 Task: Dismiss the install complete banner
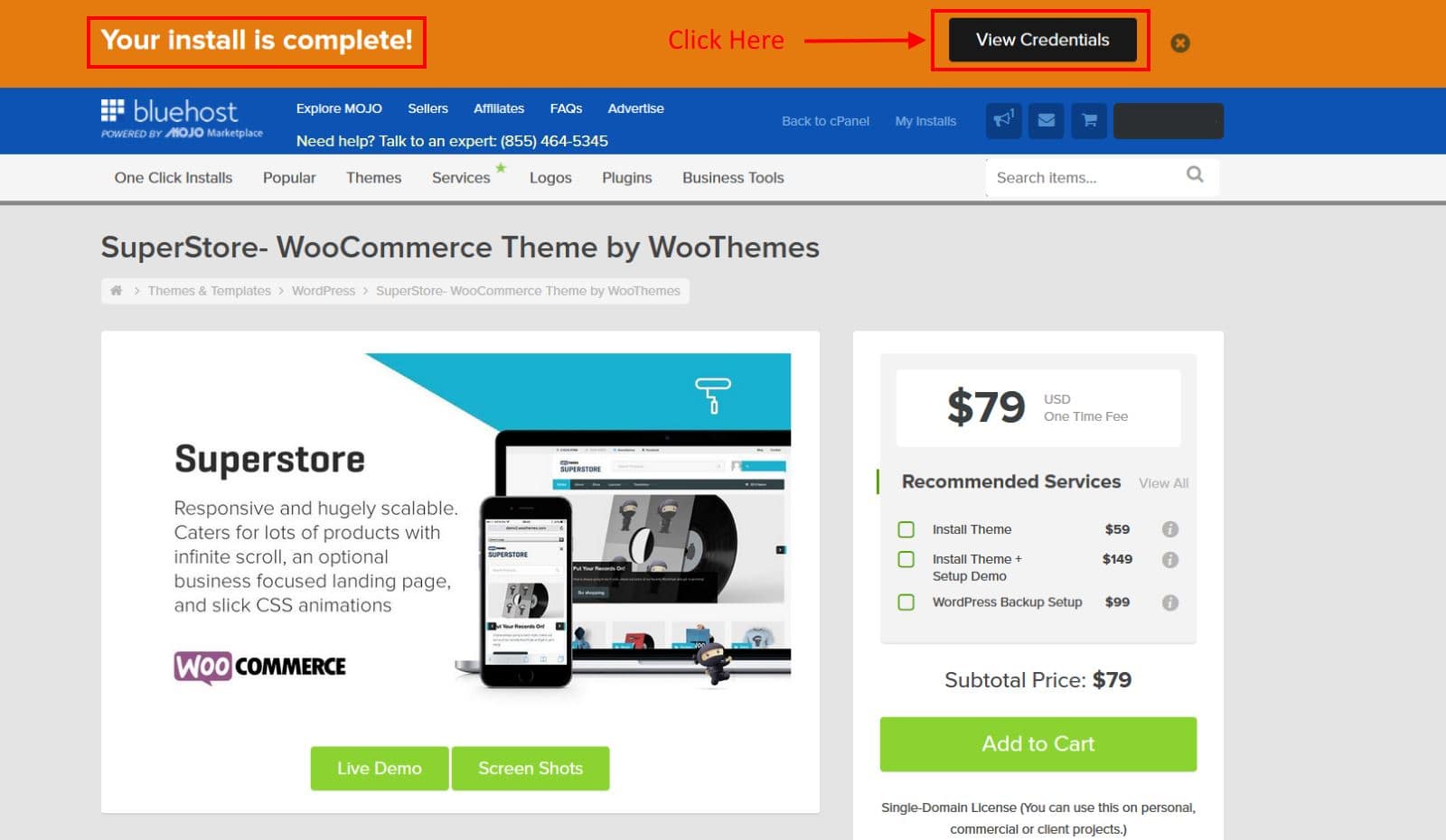(x=1180, y=42)
